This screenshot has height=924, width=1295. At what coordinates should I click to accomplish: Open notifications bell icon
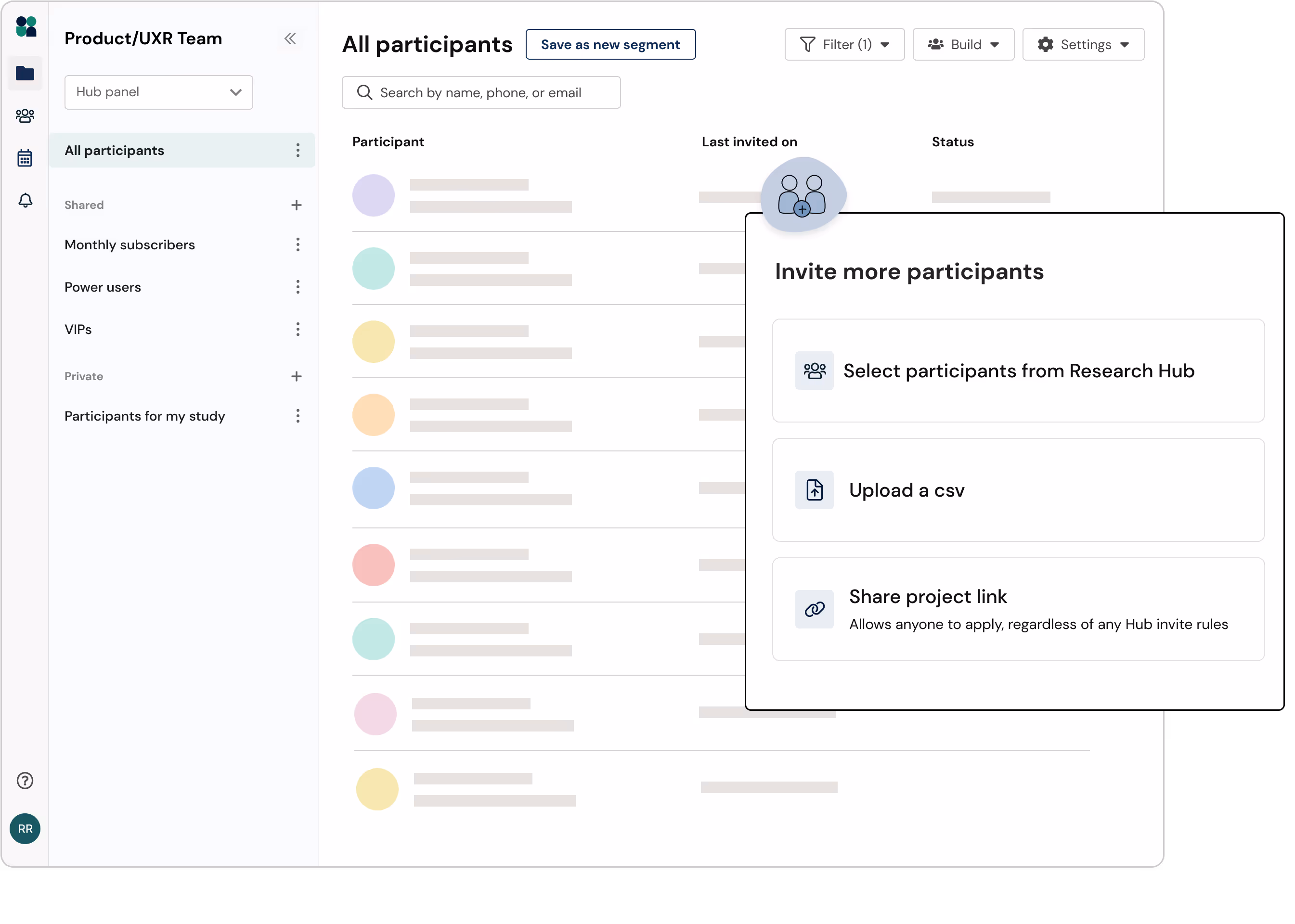tap(25, 200)
